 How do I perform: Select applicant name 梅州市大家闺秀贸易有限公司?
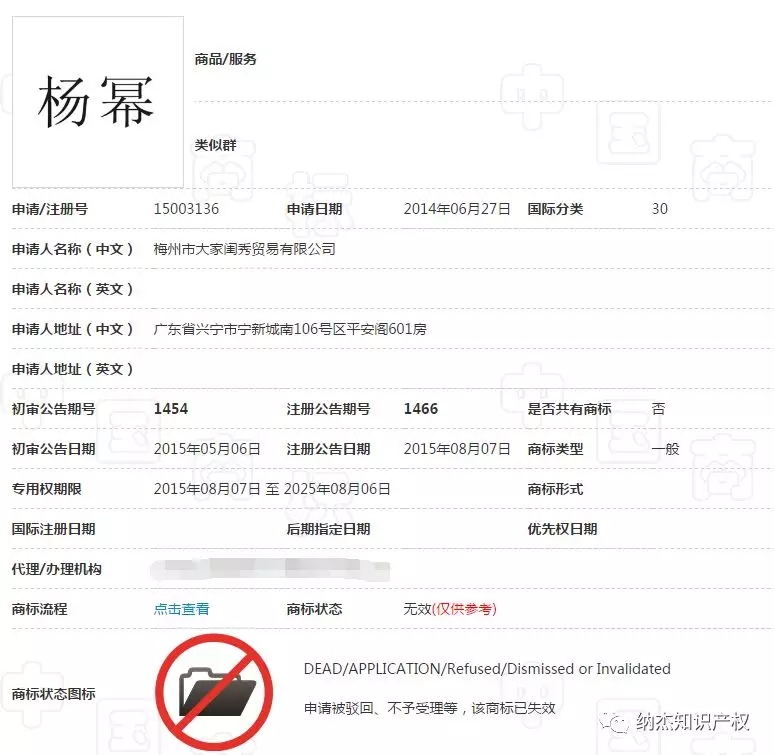244,249
